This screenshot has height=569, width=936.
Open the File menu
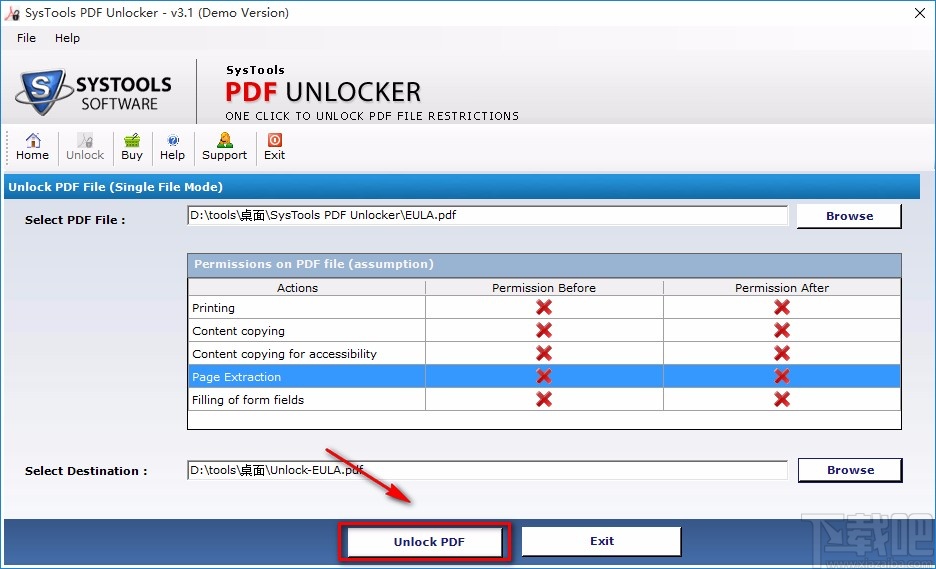[x=26, y=38]
